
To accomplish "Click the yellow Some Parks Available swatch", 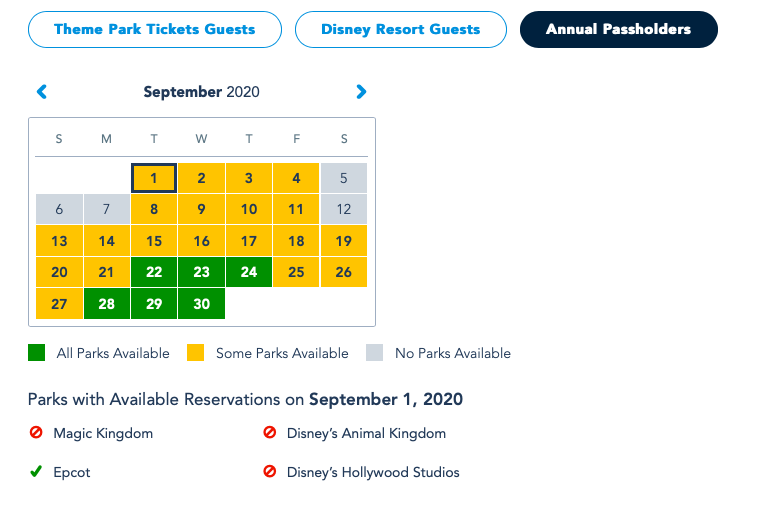I will [195, 353].
